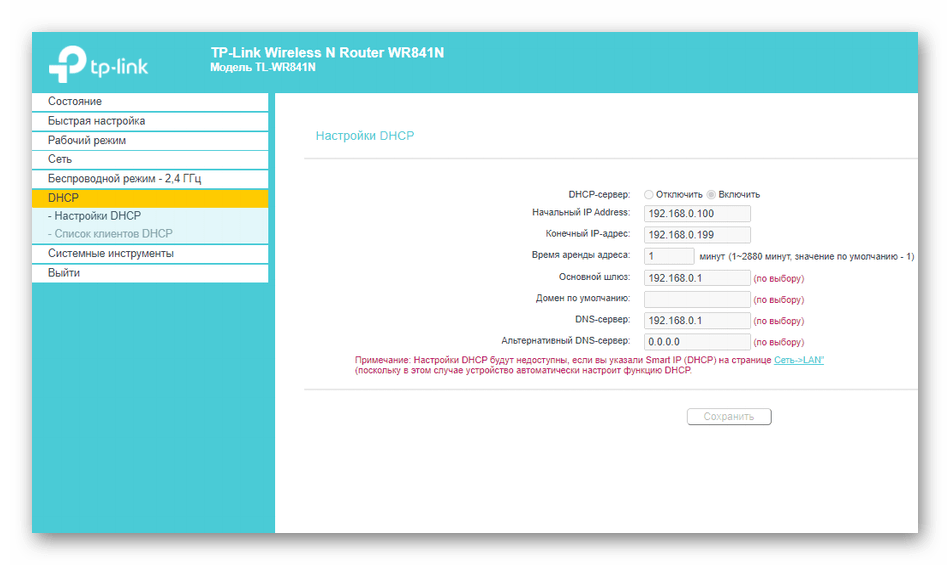Open Быстрая настройка in sidebar

(150, 121)
